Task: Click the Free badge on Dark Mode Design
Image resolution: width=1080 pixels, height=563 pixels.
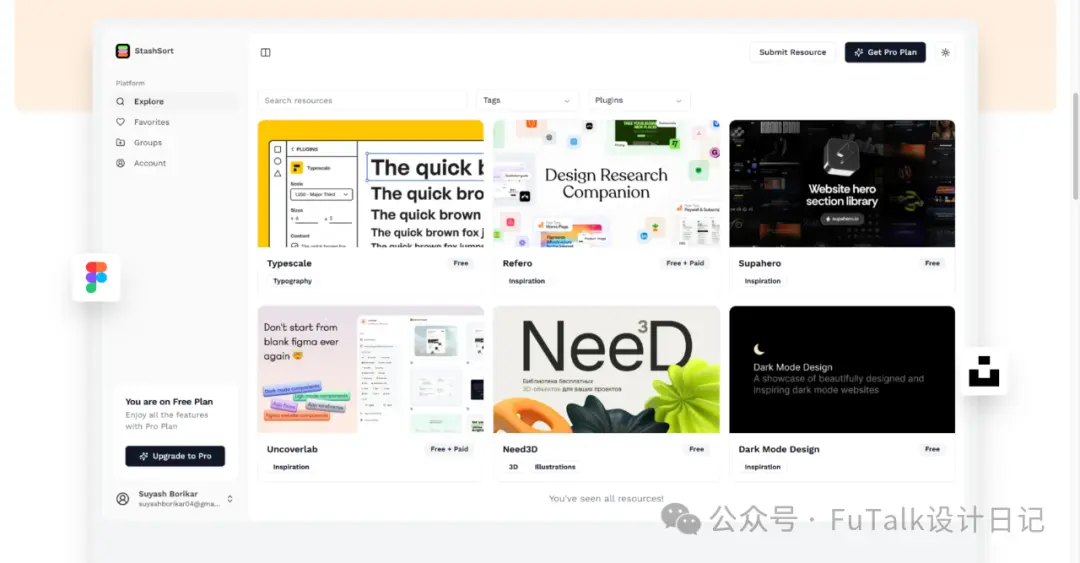Action: tap(932, 449)
